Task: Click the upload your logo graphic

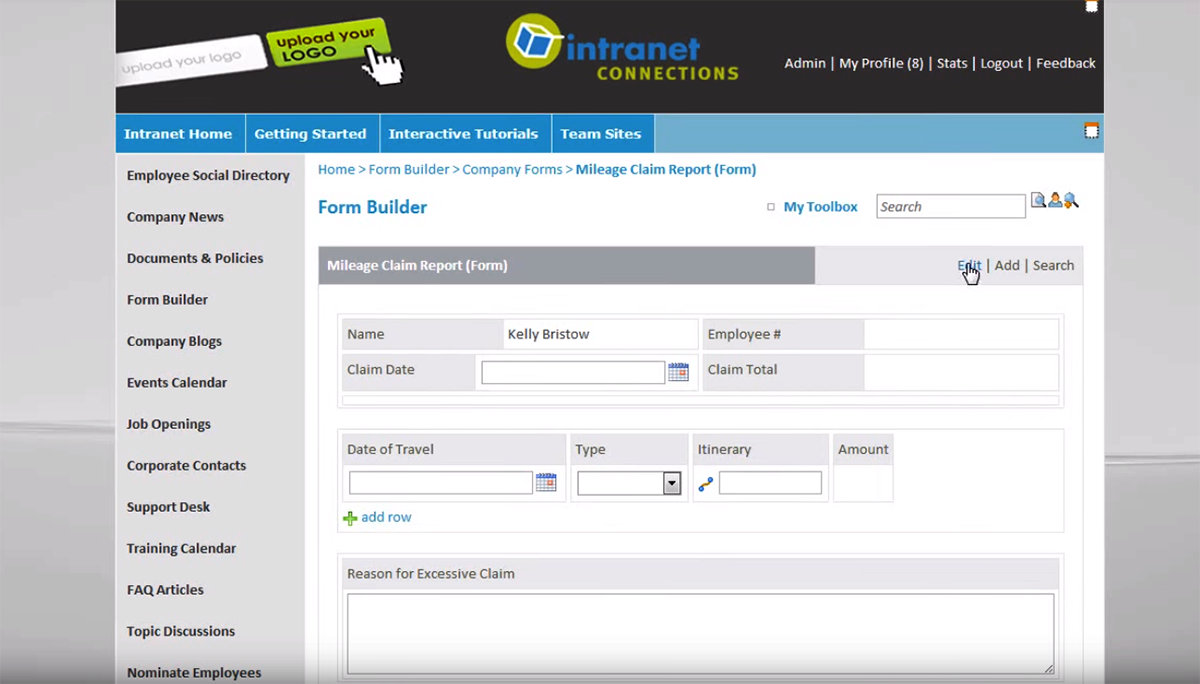Action: (325, 40)
